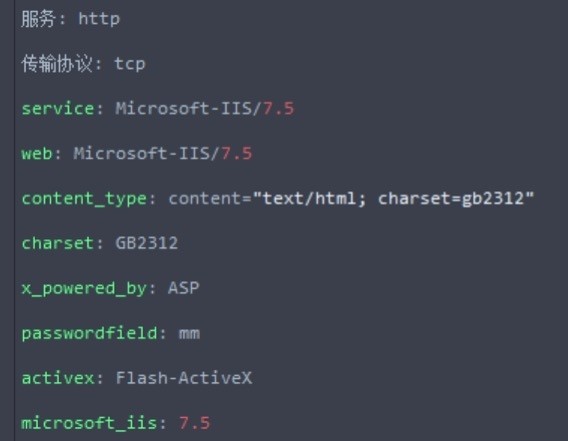Click the green charset key
568x441 pixels.
(58, 243)
